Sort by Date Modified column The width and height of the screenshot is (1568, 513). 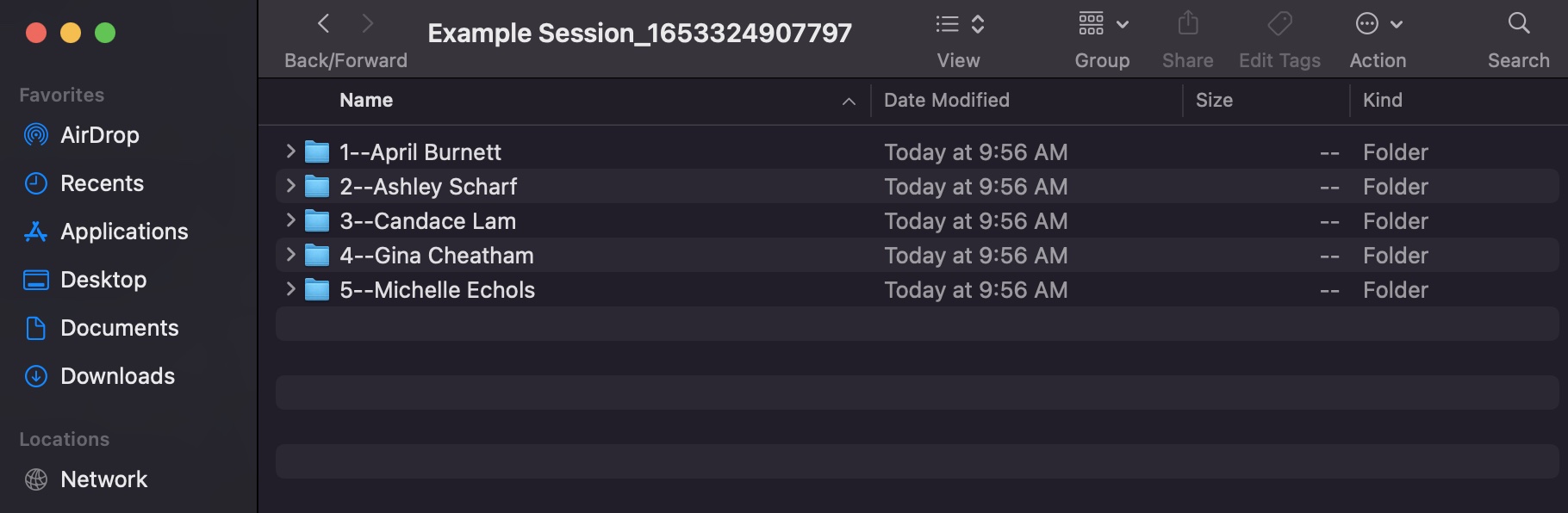(x=946, y=101)
